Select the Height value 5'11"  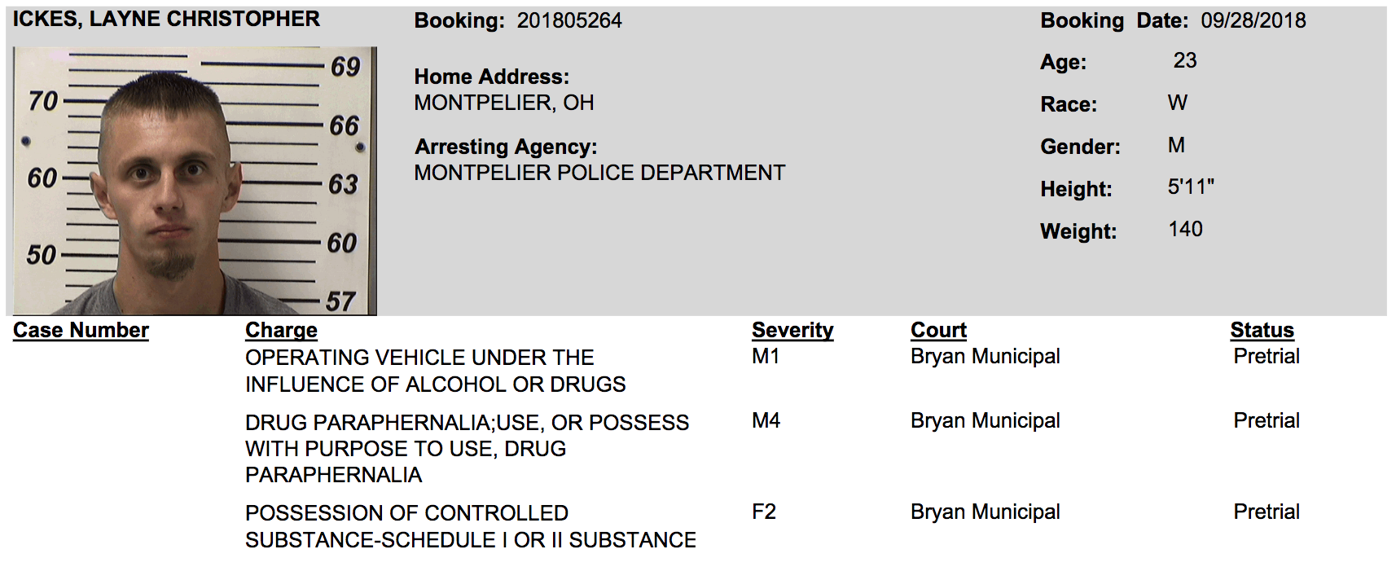click(x=1191, y=187)
